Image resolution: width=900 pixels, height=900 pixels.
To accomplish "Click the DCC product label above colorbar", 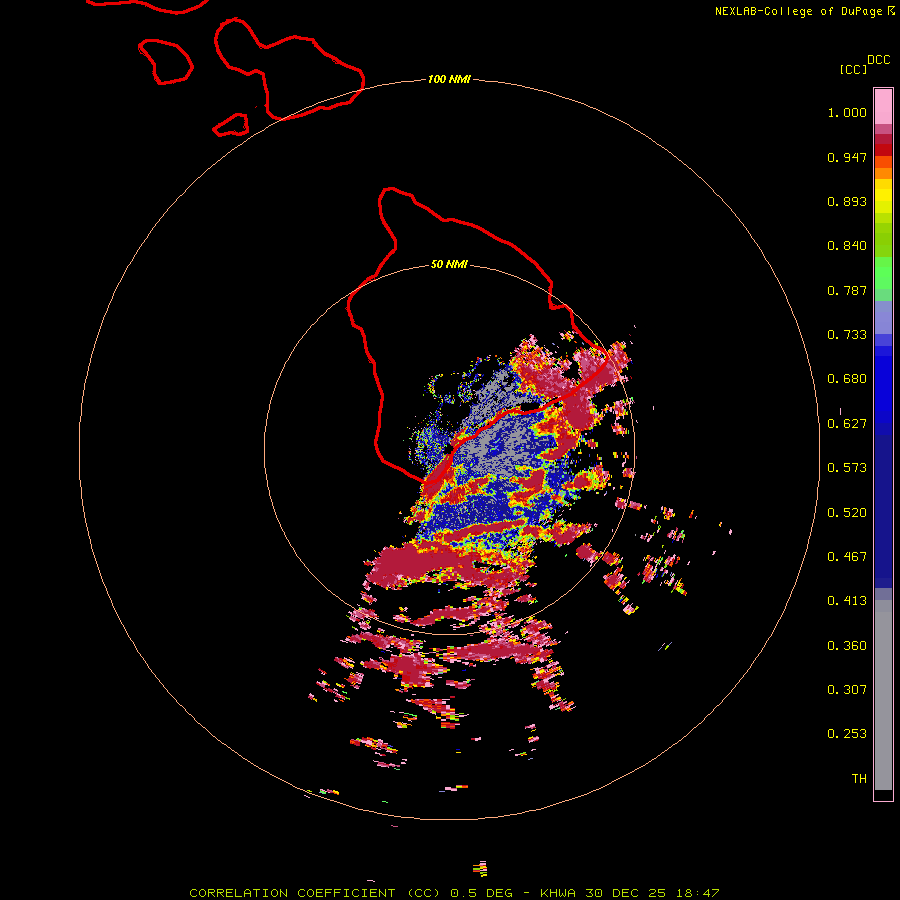I will [x=878, y=59].
